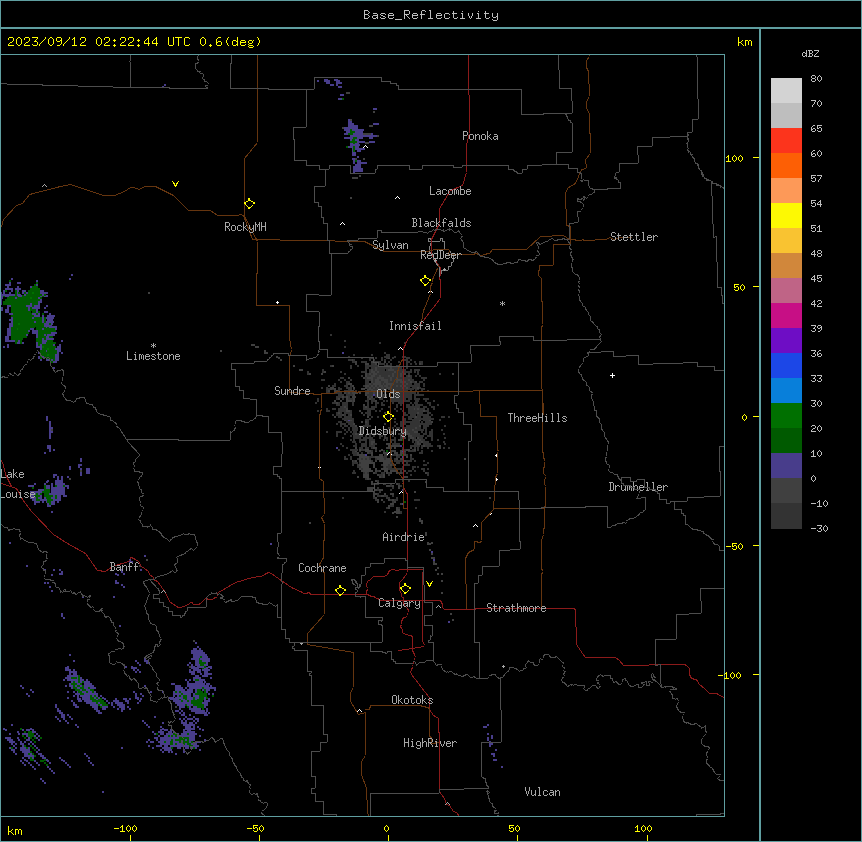Select the Didsbury town label
The height and width of the screenshot is (842, 862).
[383, 431]
